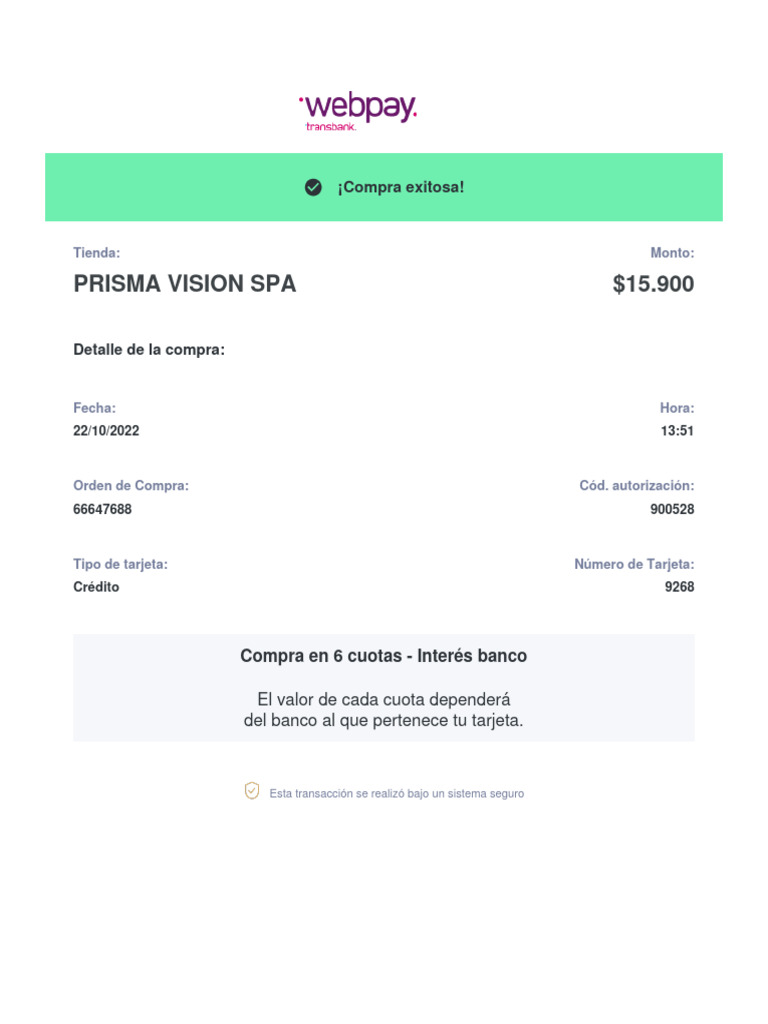This screenshot has height=1024, width=768.
Task: Click the Crédito card type value
Action: point(96,587)
